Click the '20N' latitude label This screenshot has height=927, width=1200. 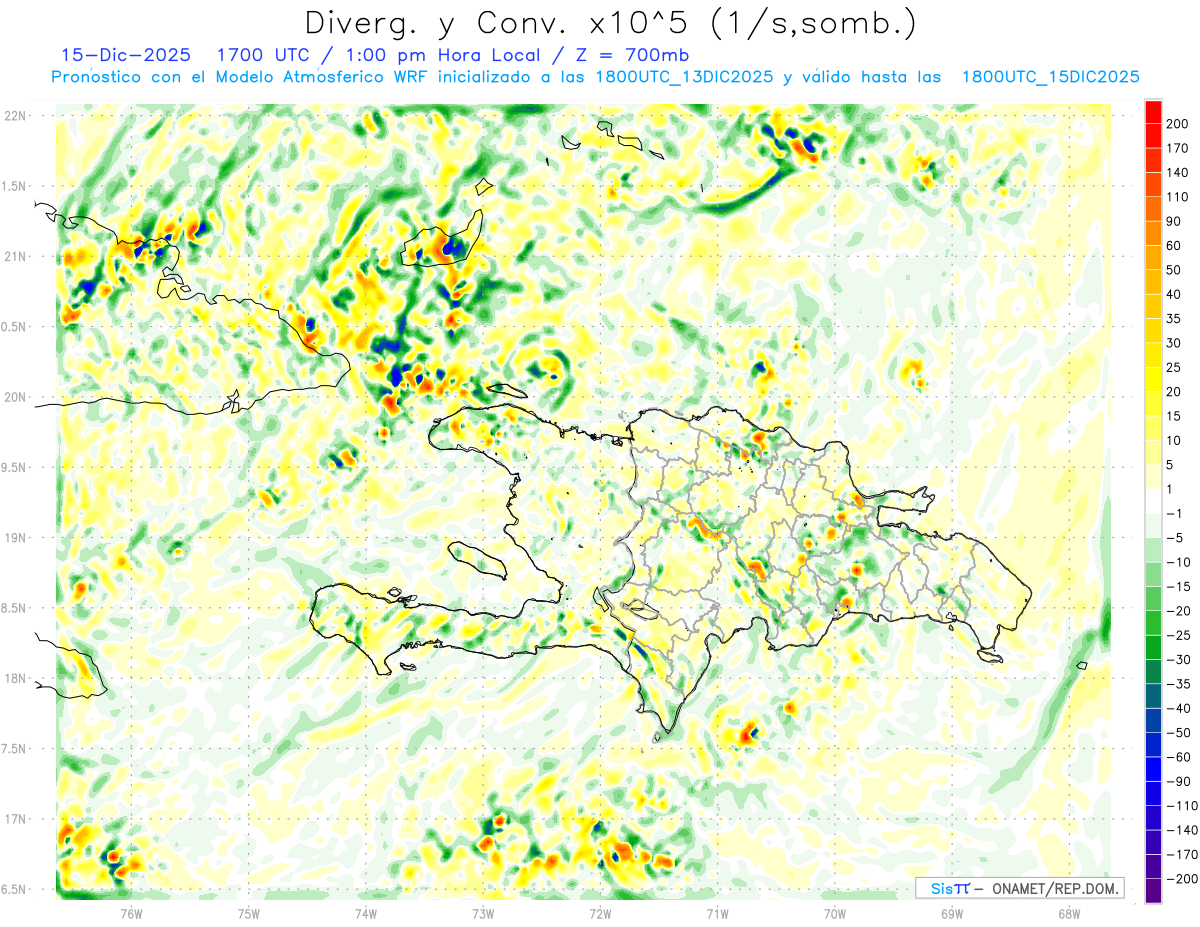click(15, 397)
